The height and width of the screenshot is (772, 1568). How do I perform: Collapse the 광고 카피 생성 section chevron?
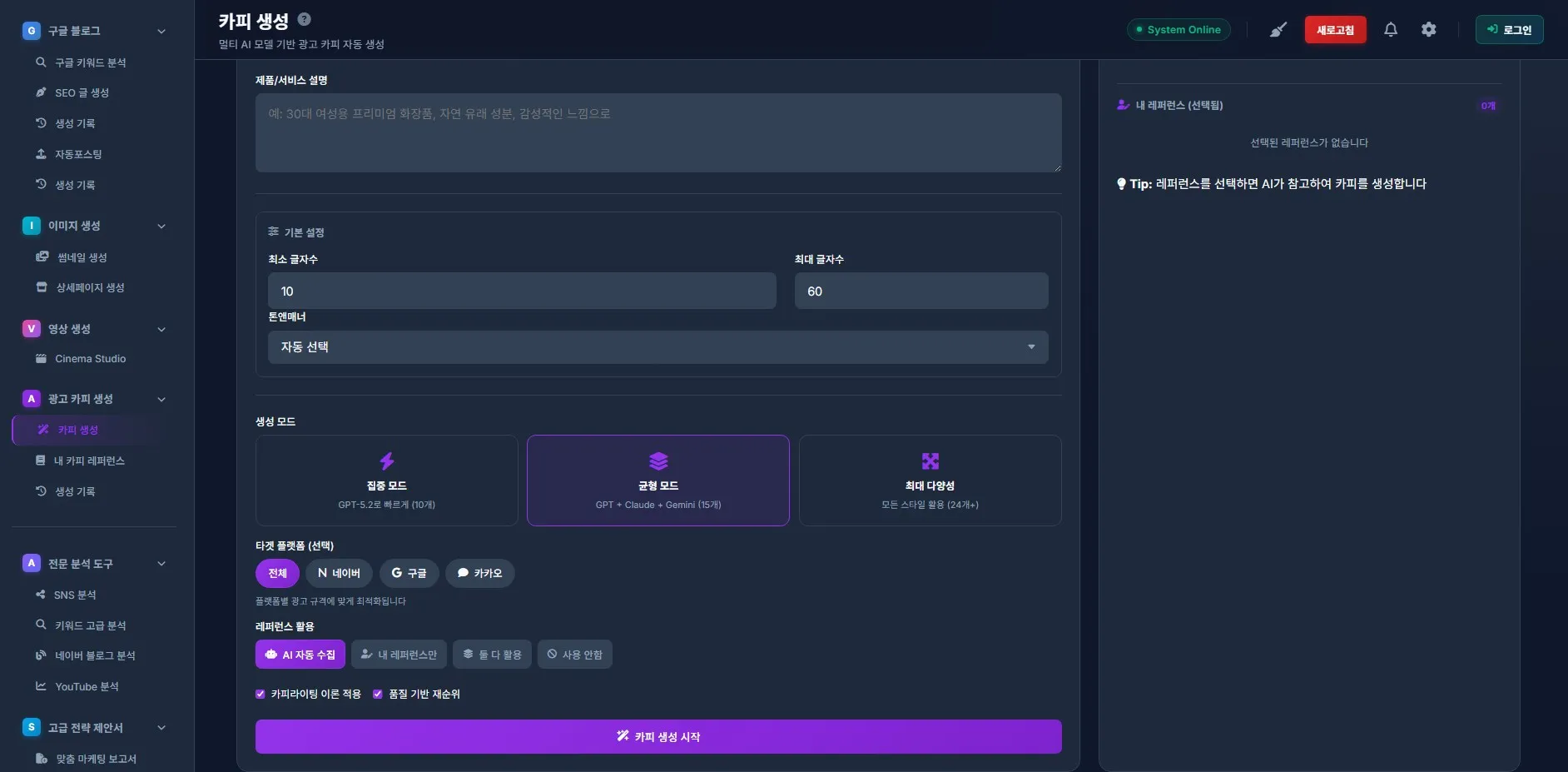161,400
